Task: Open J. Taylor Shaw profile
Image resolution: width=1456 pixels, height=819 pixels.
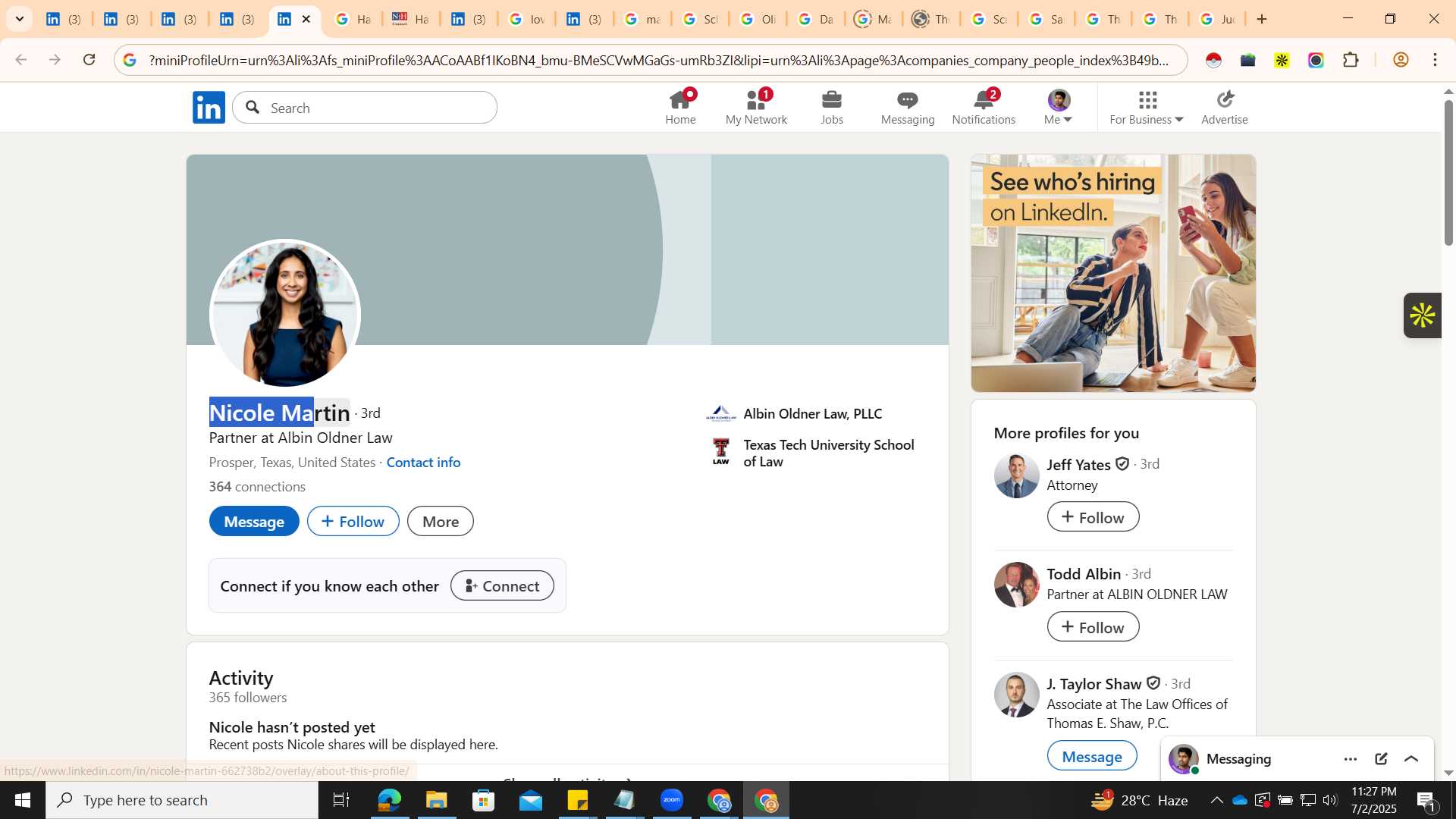Action: click(x=1094, y=684)
